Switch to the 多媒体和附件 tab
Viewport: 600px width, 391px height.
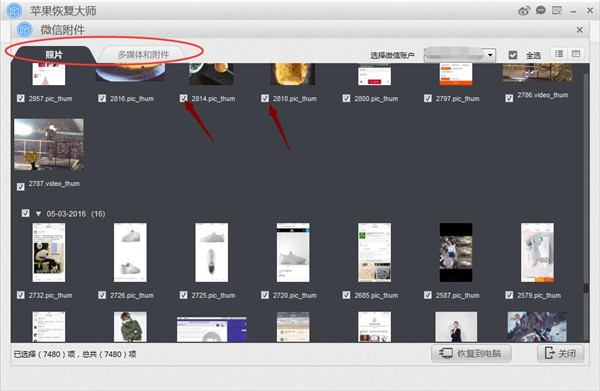[x=143, y=55]
